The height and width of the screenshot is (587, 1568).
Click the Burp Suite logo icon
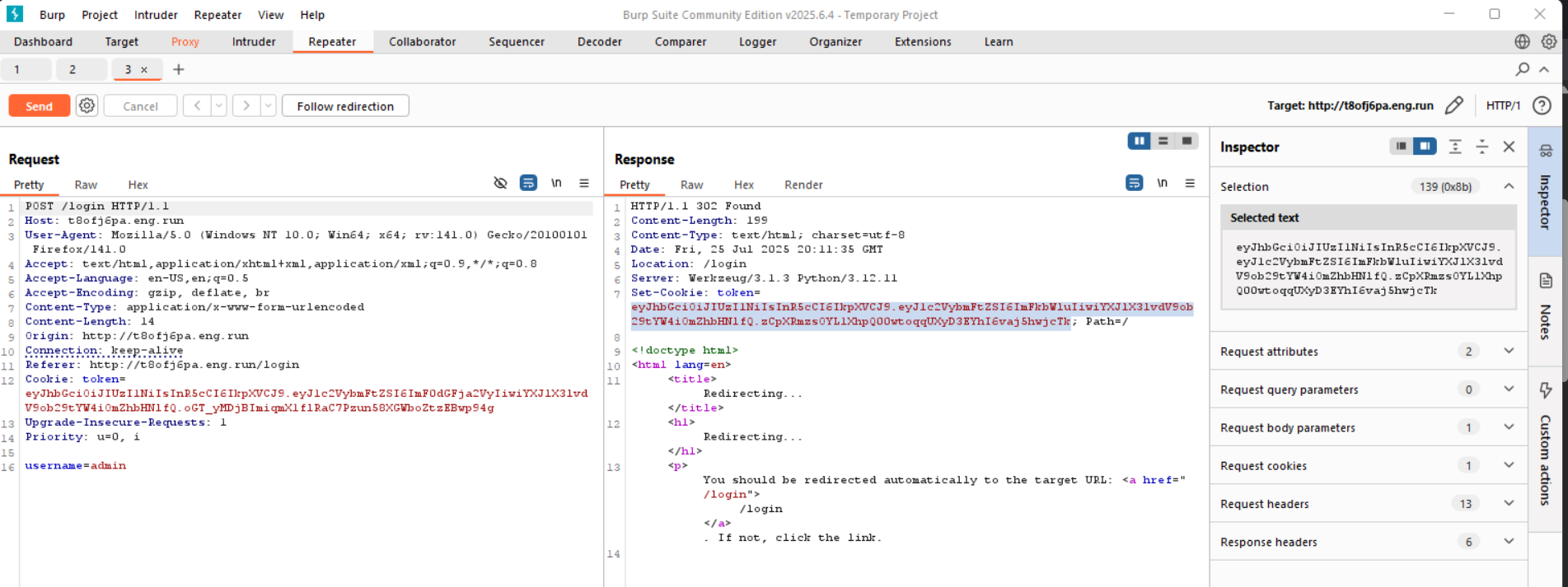[x=15, y=14]
